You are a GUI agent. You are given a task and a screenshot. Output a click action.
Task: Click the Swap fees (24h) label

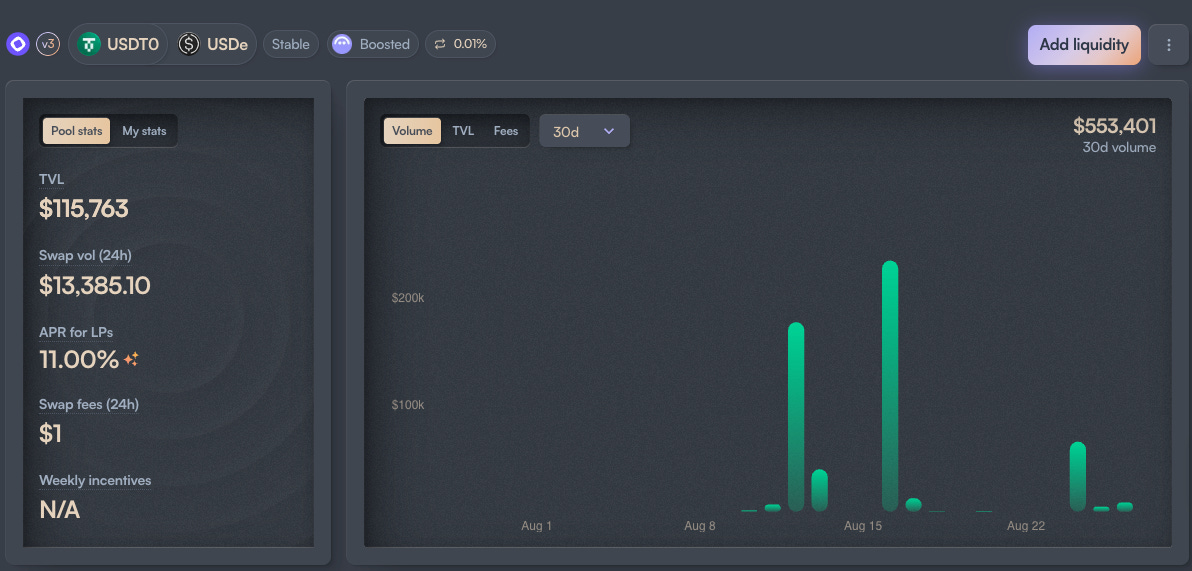(x=89, y=404)
